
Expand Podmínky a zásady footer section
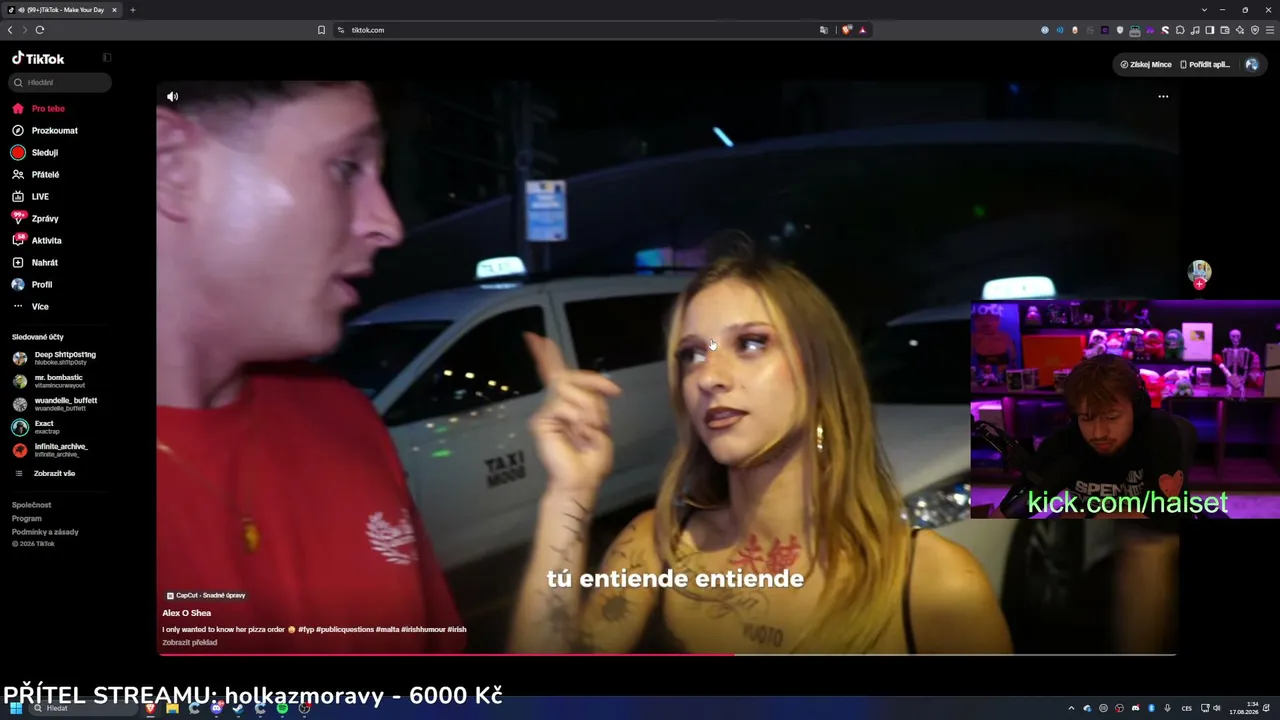coord(45,532)
